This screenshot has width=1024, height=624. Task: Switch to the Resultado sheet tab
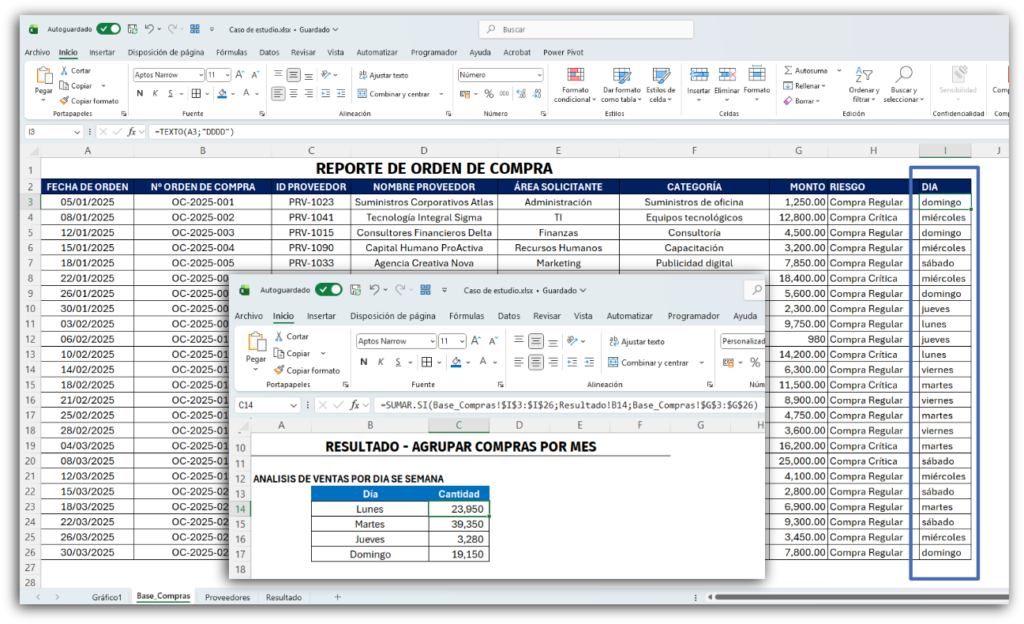(283, 597)
